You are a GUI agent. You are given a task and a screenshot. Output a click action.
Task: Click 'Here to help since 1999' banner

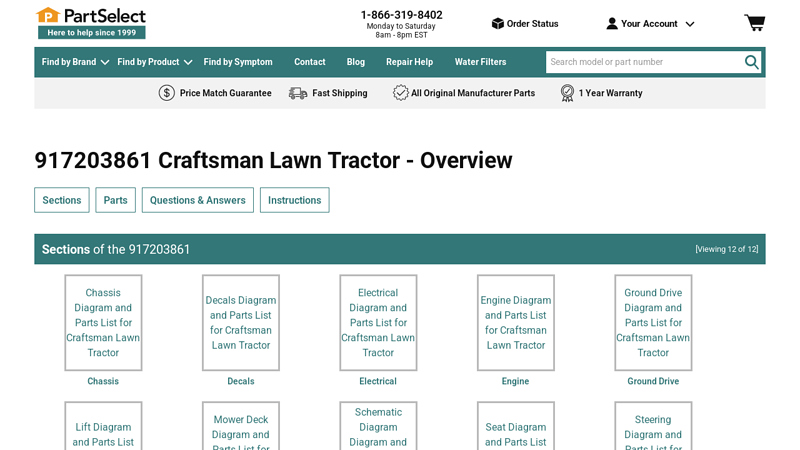[x=92, y=33]
